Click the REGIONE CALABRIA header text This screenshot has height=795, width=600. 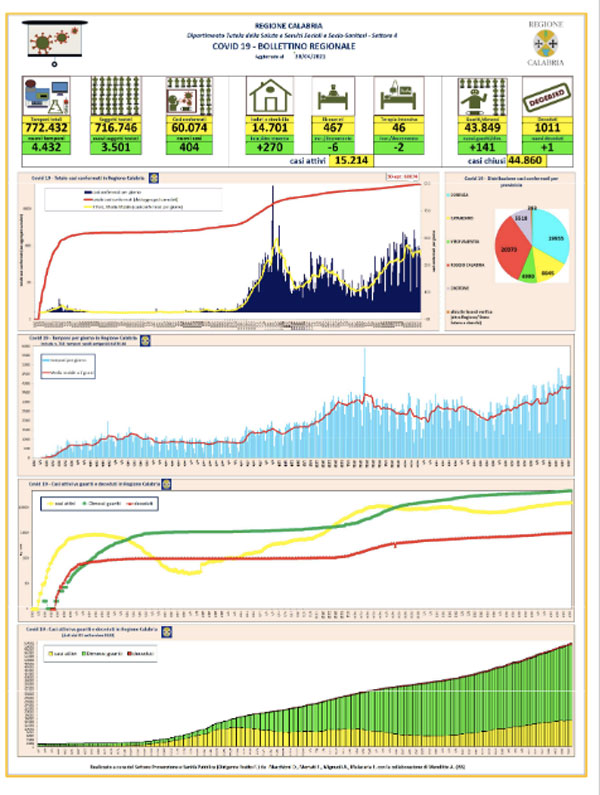[x=289, y=25]
